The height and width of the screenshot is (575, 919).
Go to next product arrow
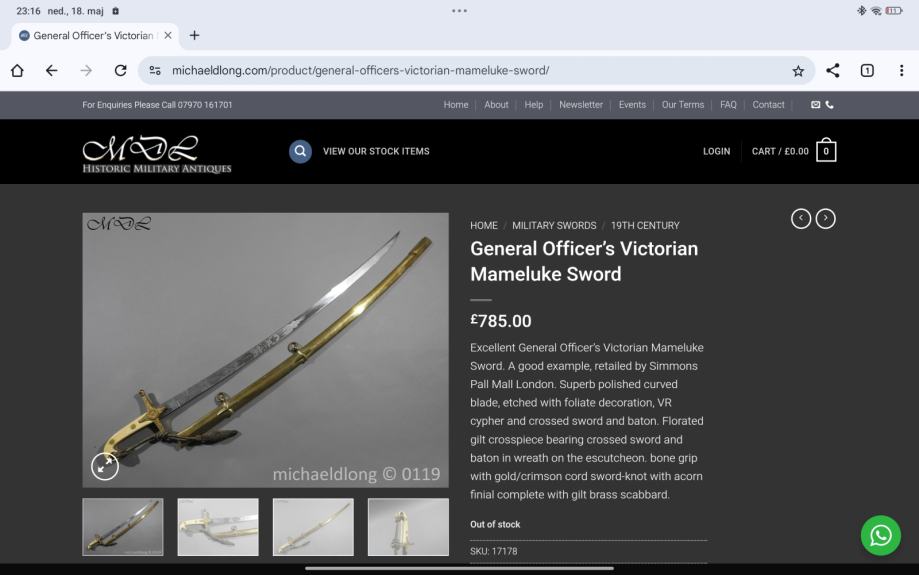825,219
